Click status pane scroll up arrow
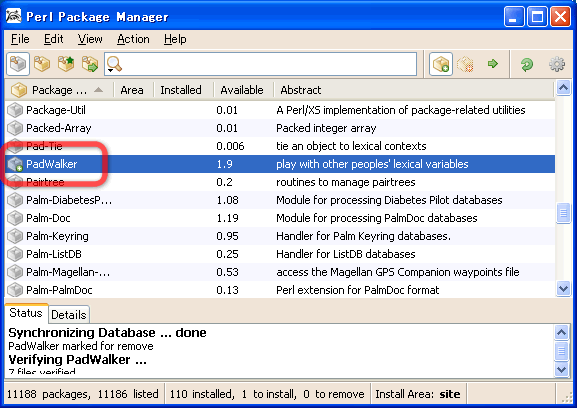 [x=562, y=332]
